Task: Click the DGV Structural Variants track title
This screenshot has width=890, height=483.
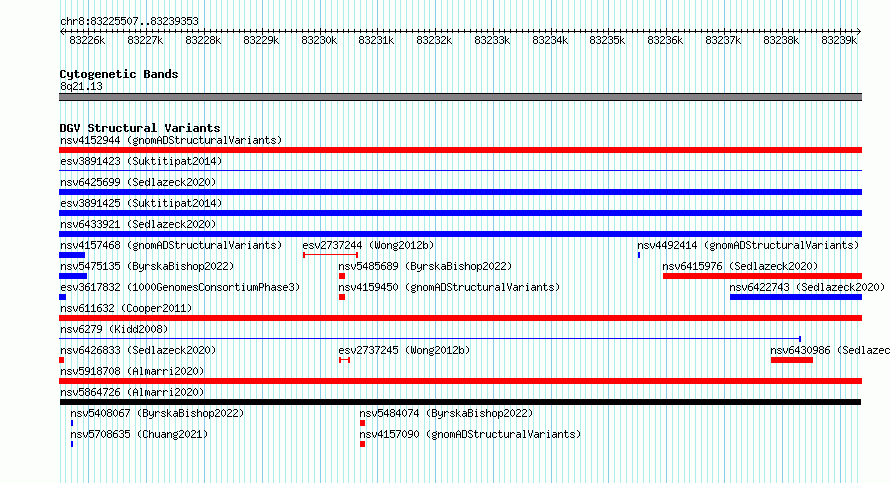Action: [140, 128]
